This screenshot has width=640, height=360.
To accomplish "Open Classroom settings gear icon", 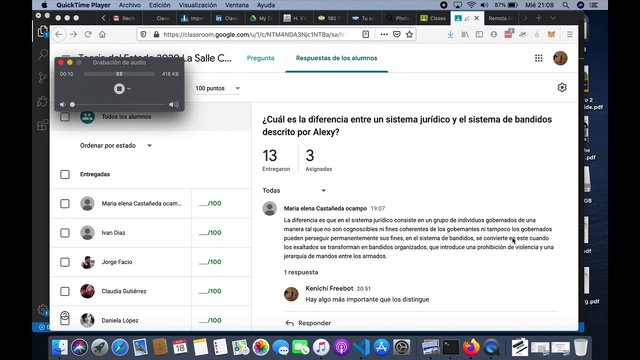I will click(562, 87).
